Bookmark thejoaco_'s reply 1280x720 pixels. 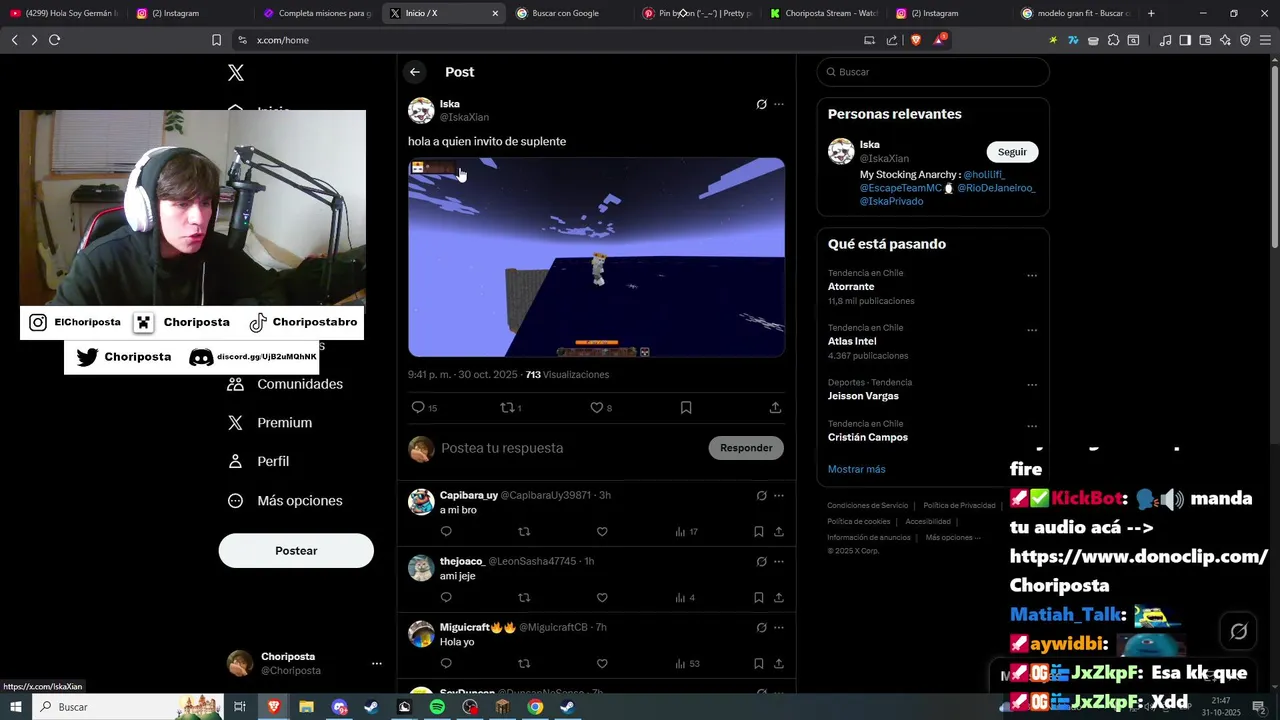tap(759, 598)
